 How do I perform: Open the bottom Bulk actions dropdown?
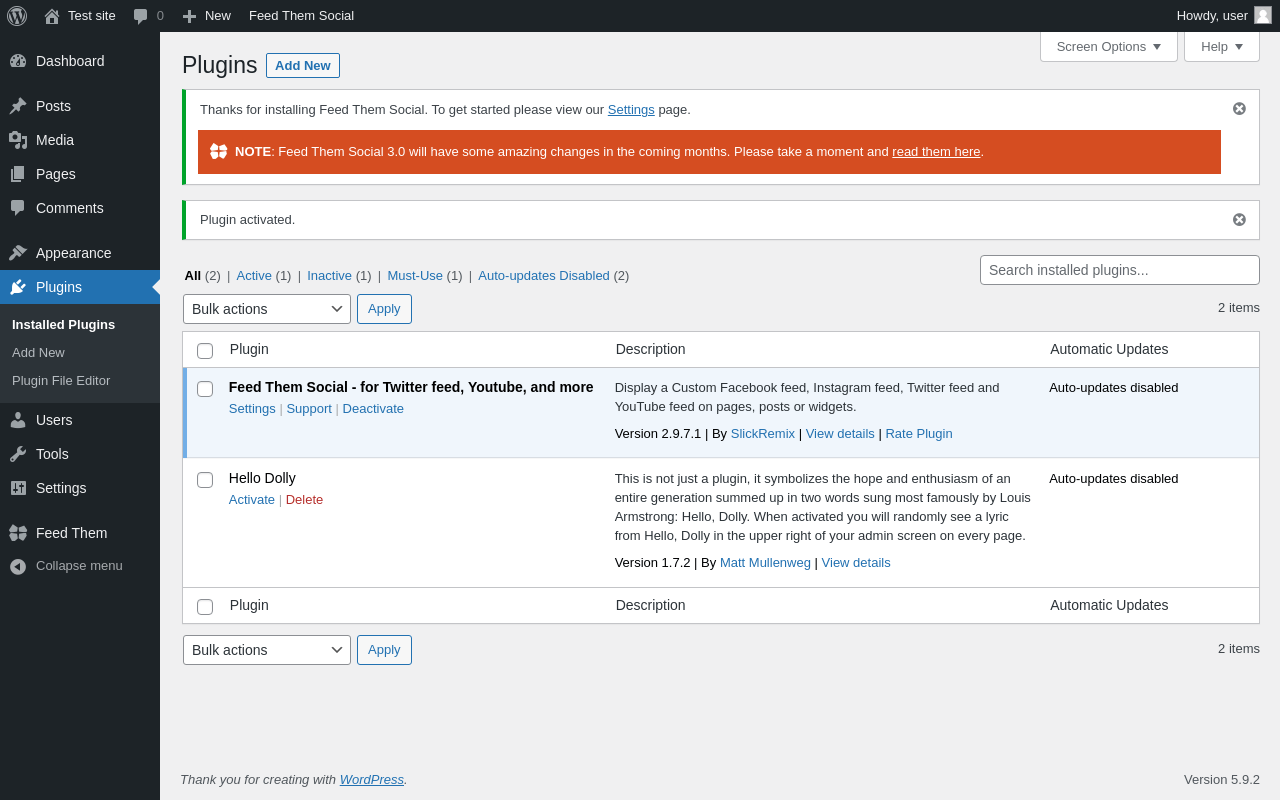(x=267, y=650)
